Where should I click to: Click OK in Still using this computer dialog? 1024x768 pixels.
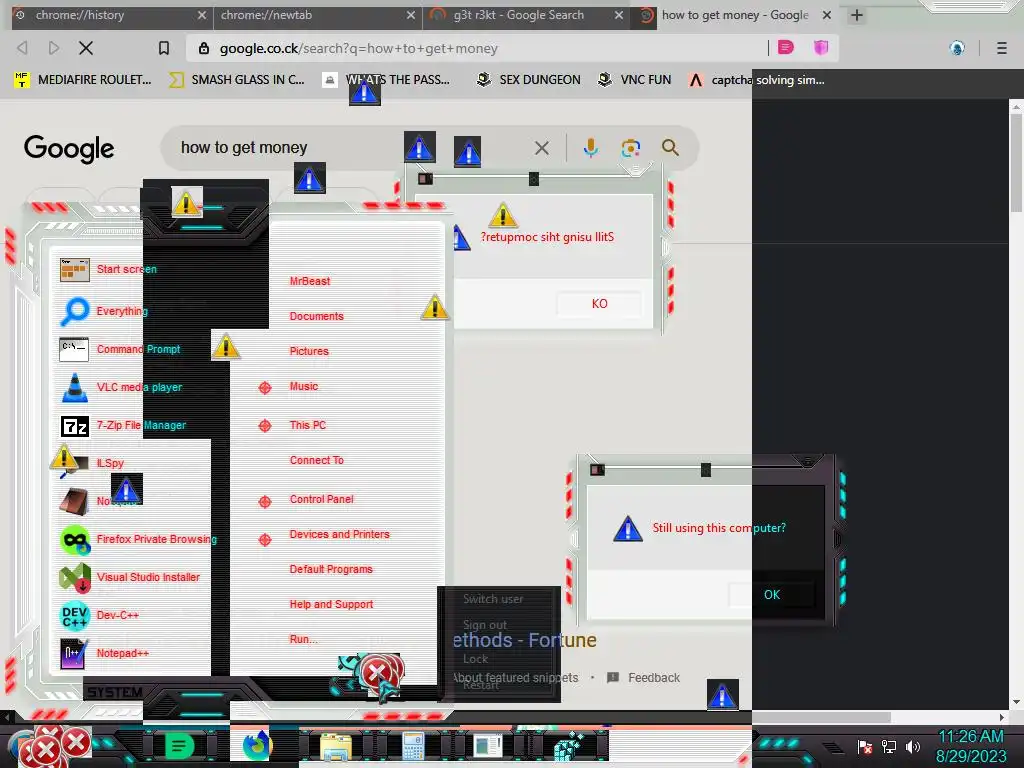772,594
